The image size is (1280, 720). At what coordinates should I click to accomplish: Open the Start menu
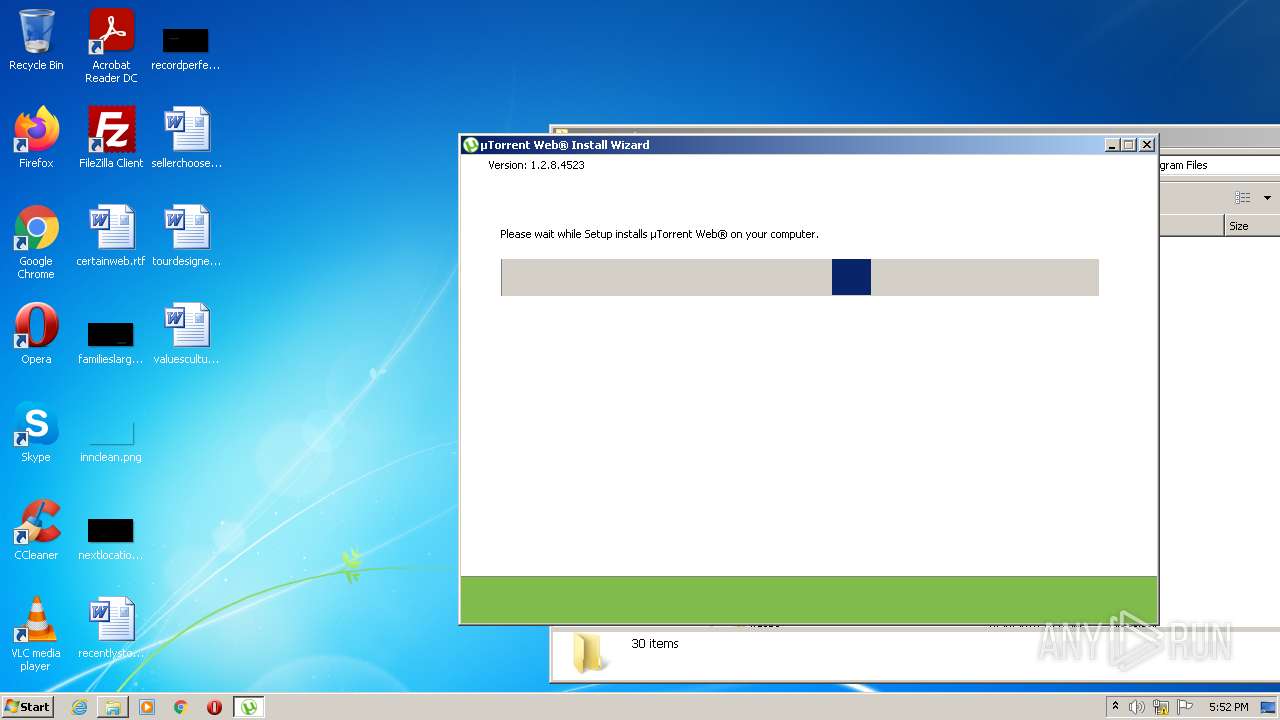click(28, 707)
